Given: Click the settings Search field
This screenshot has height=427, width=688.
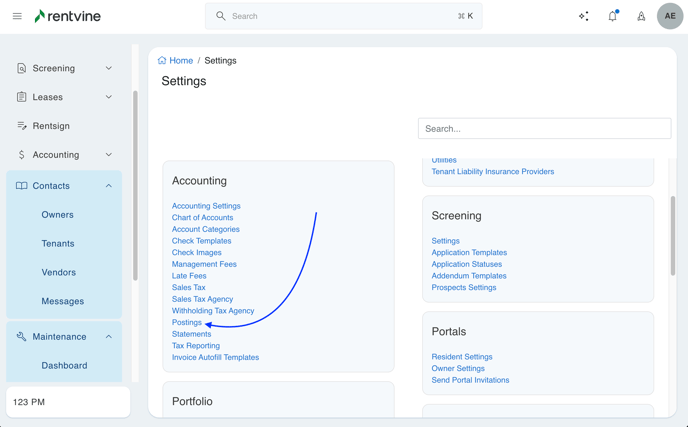Looking at the screenshot, I should point(544,128).
